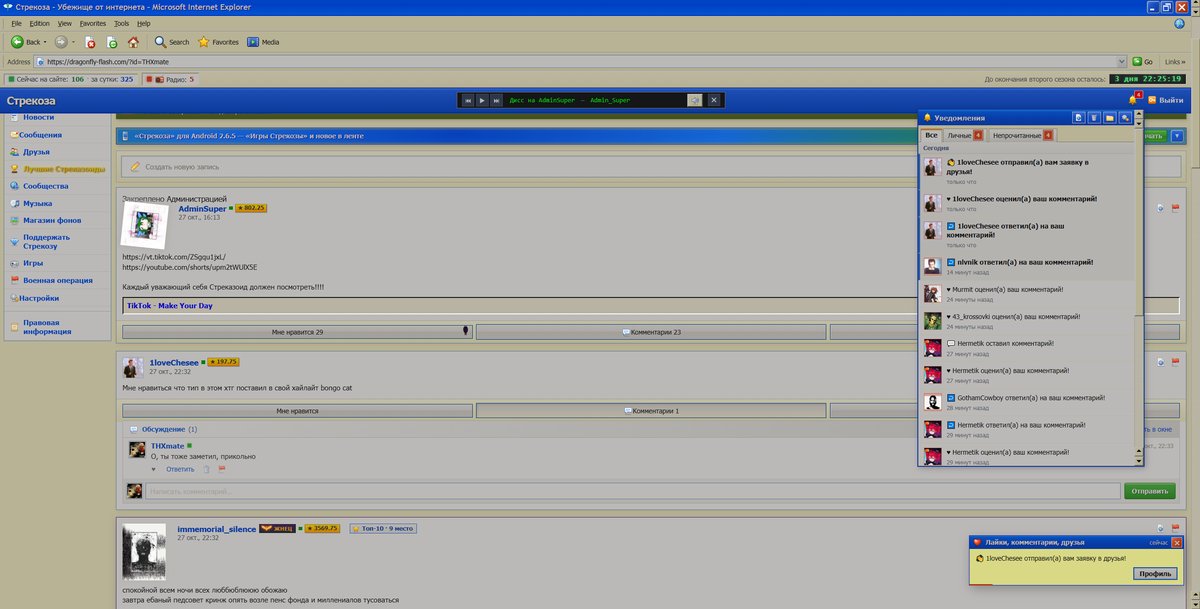Open the Favorites star toolbar button

tap(218, 42)
